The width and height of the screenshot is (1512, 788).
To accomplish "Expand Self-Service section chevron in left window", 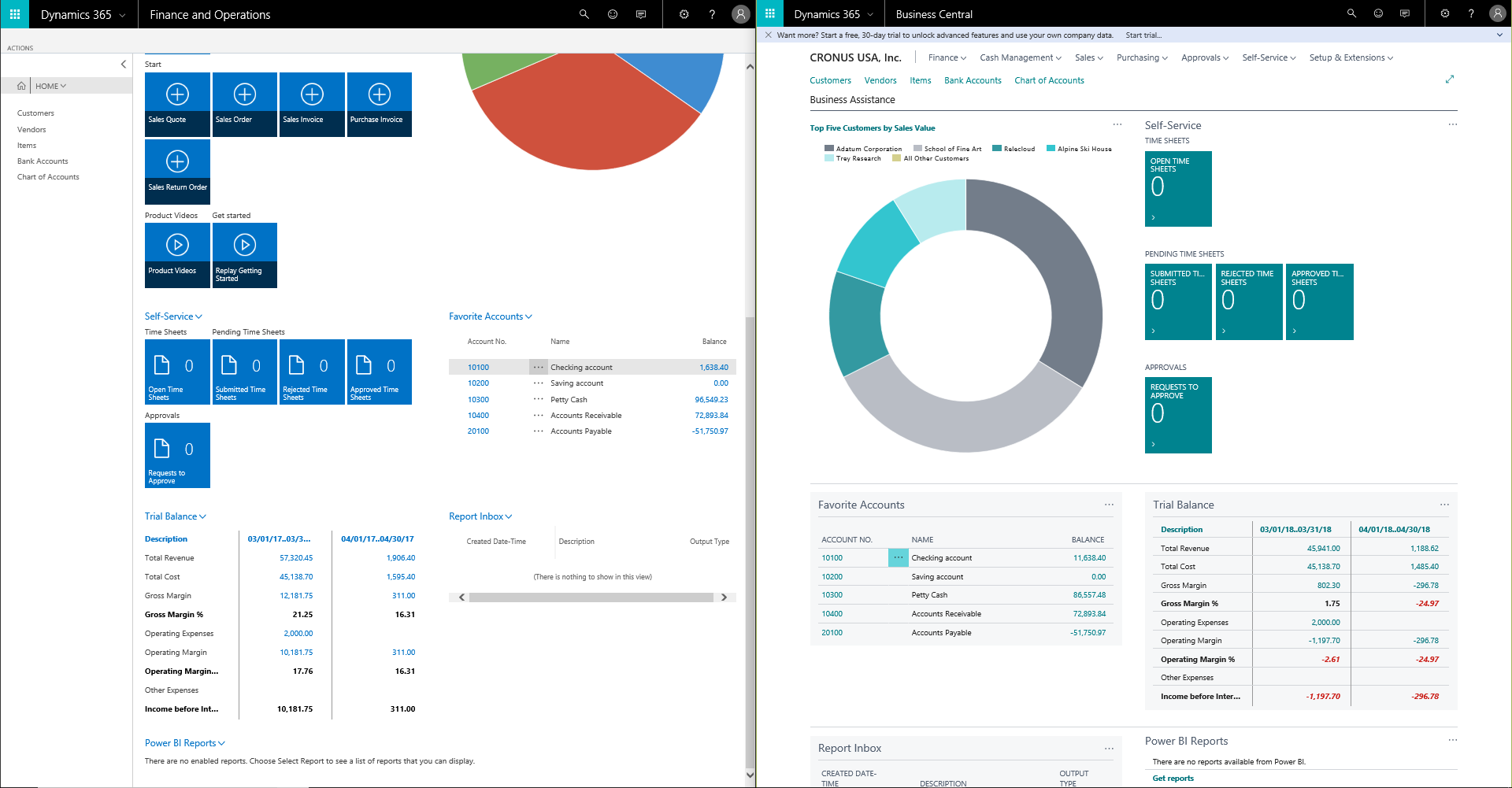I will 199,316.
